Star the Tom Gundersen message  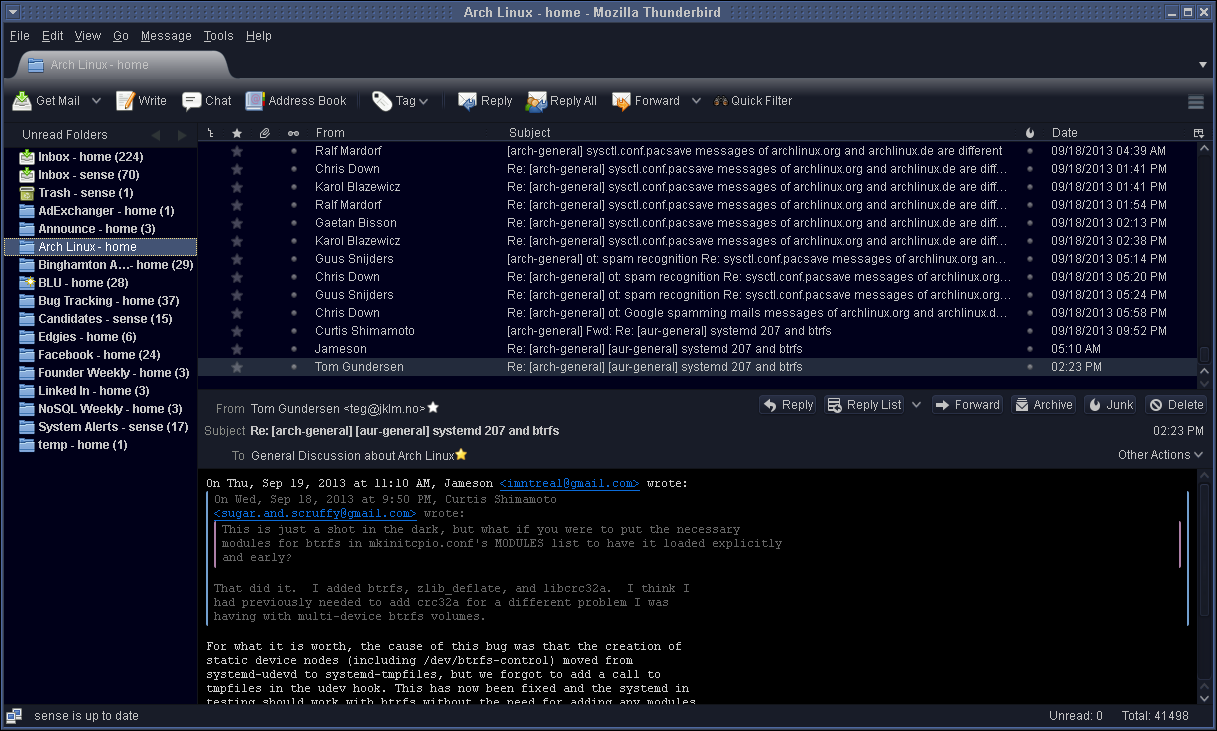237,367
